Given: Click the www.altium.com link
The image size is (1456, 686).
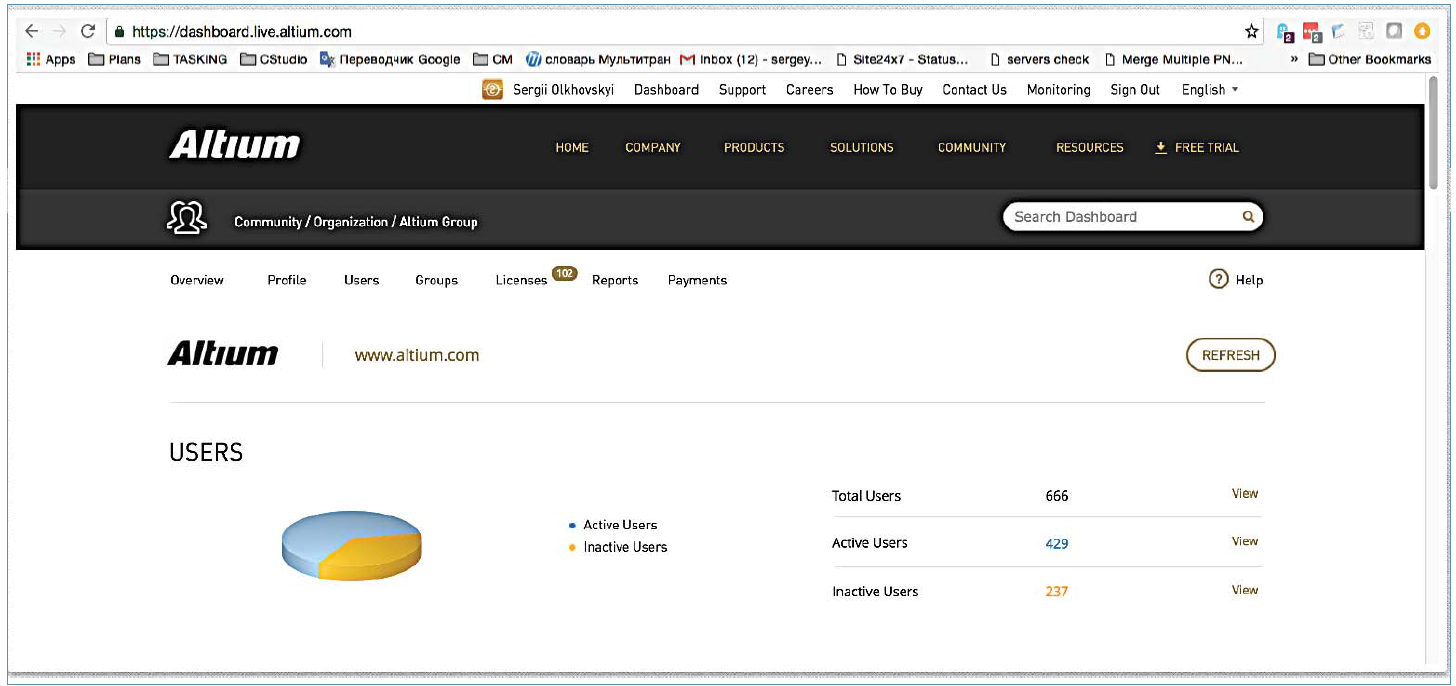Looking at the screenshot, I should [x=417, y=355].
